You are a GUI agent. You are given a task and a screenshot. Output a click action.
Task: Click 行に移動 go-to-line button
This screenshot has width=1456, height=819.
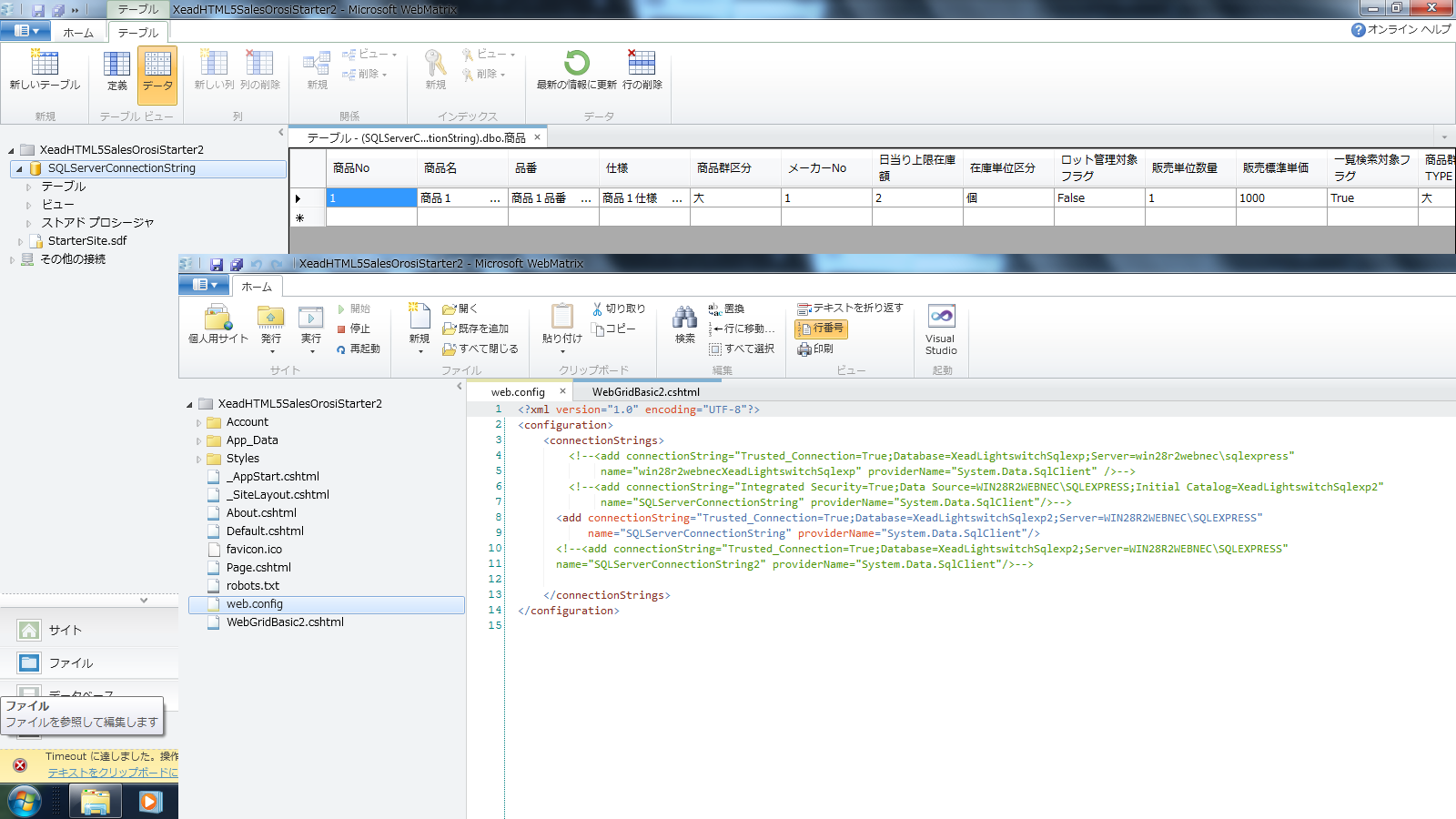(742, 329)
